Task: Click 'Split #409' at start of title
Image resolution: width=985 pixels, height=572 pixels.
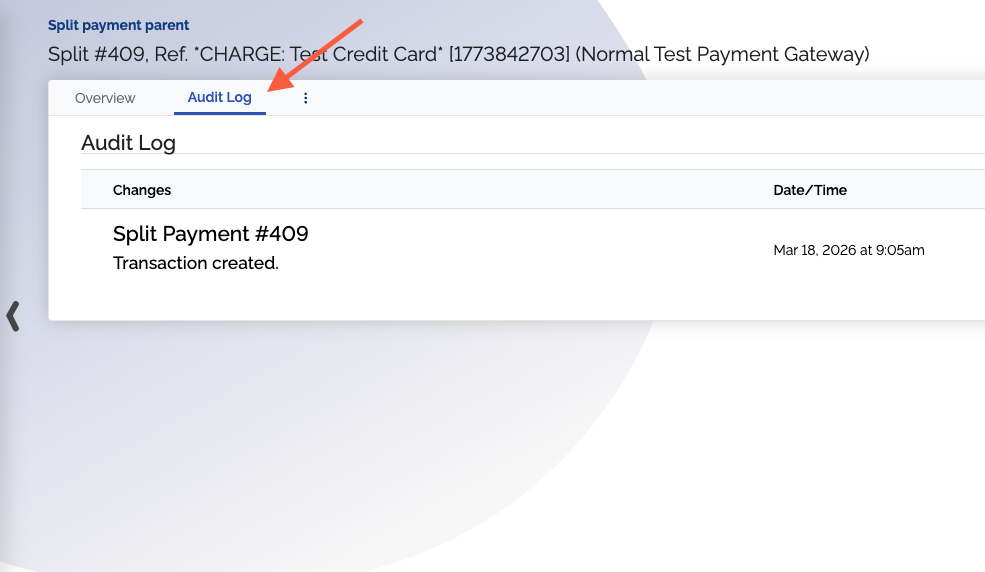Action: point(92,54)
